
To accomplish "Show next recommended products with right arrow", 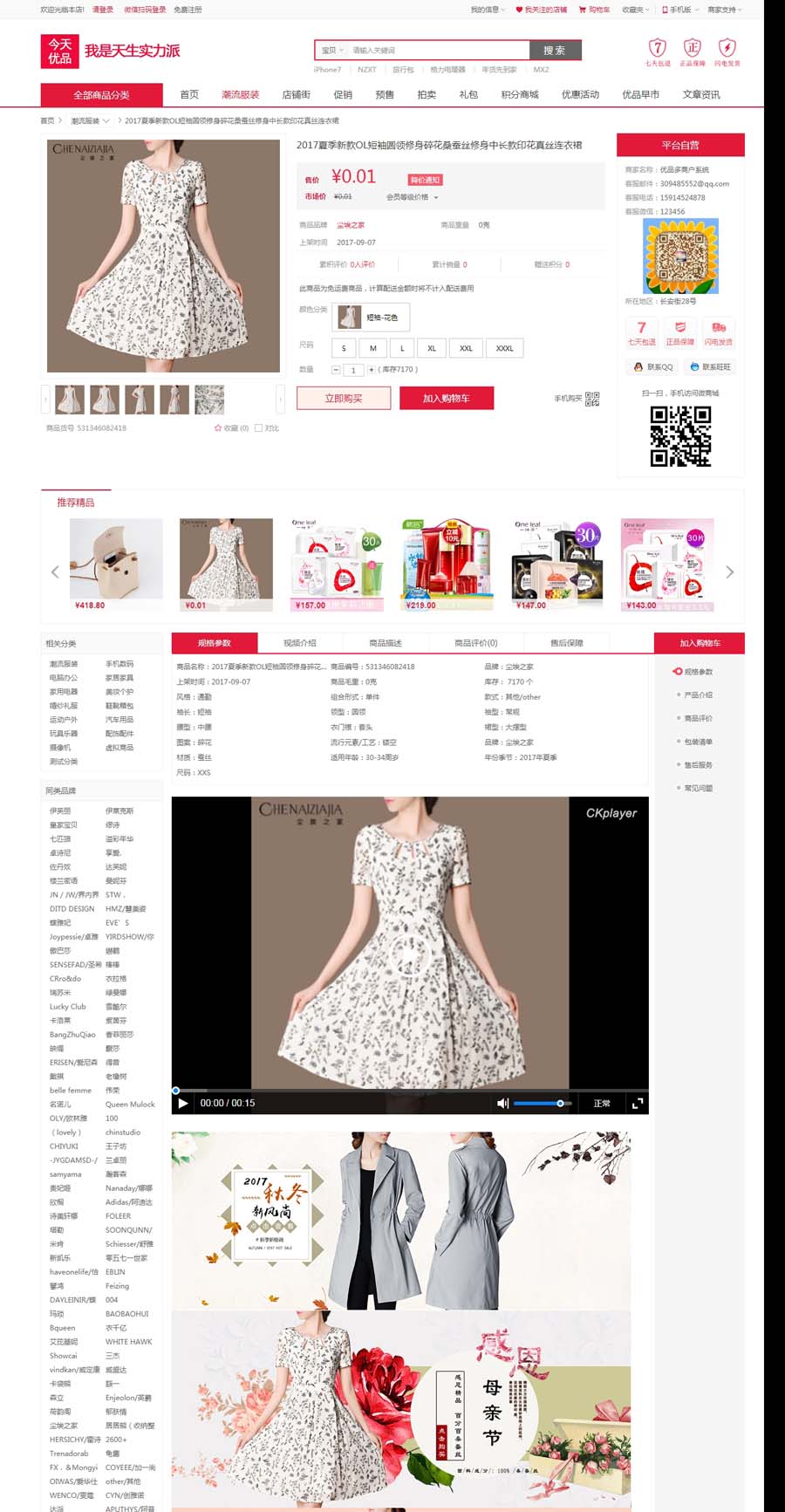I will 730,572.
